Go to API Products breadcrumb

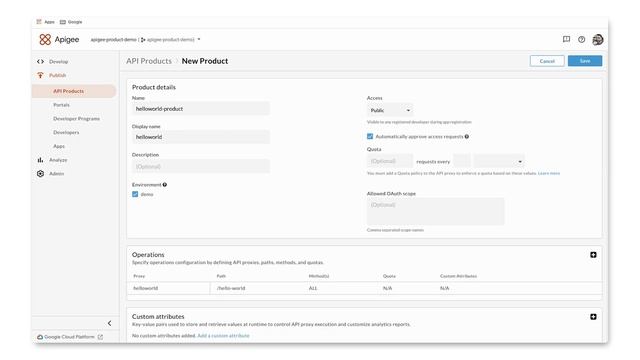[x=149, y=61]
